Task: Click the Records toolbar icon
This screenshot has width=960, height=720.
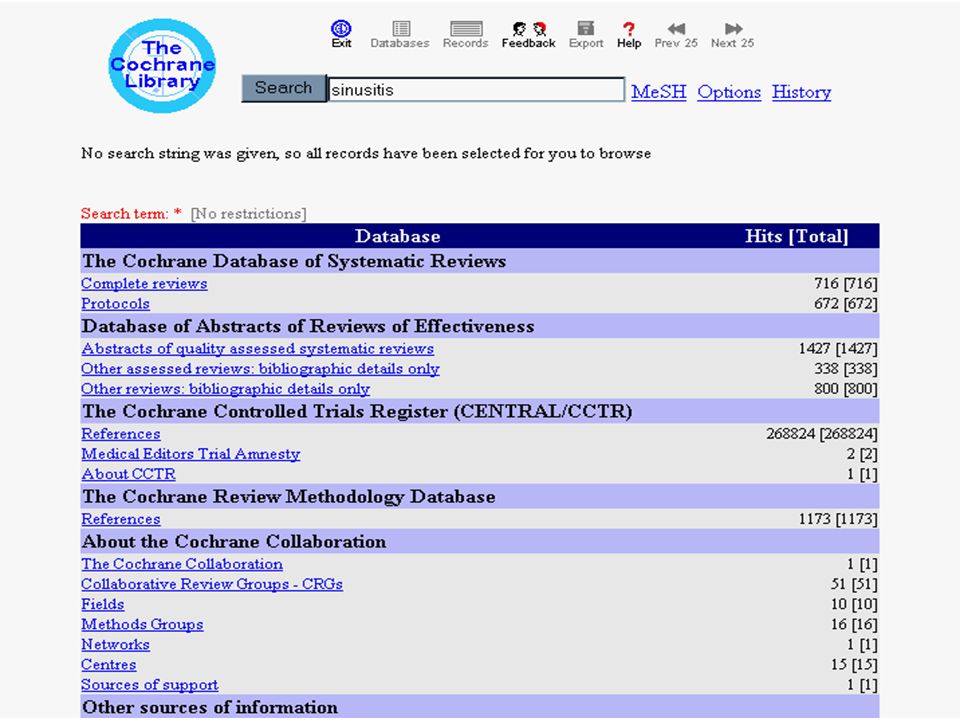Action: [465, 34]
